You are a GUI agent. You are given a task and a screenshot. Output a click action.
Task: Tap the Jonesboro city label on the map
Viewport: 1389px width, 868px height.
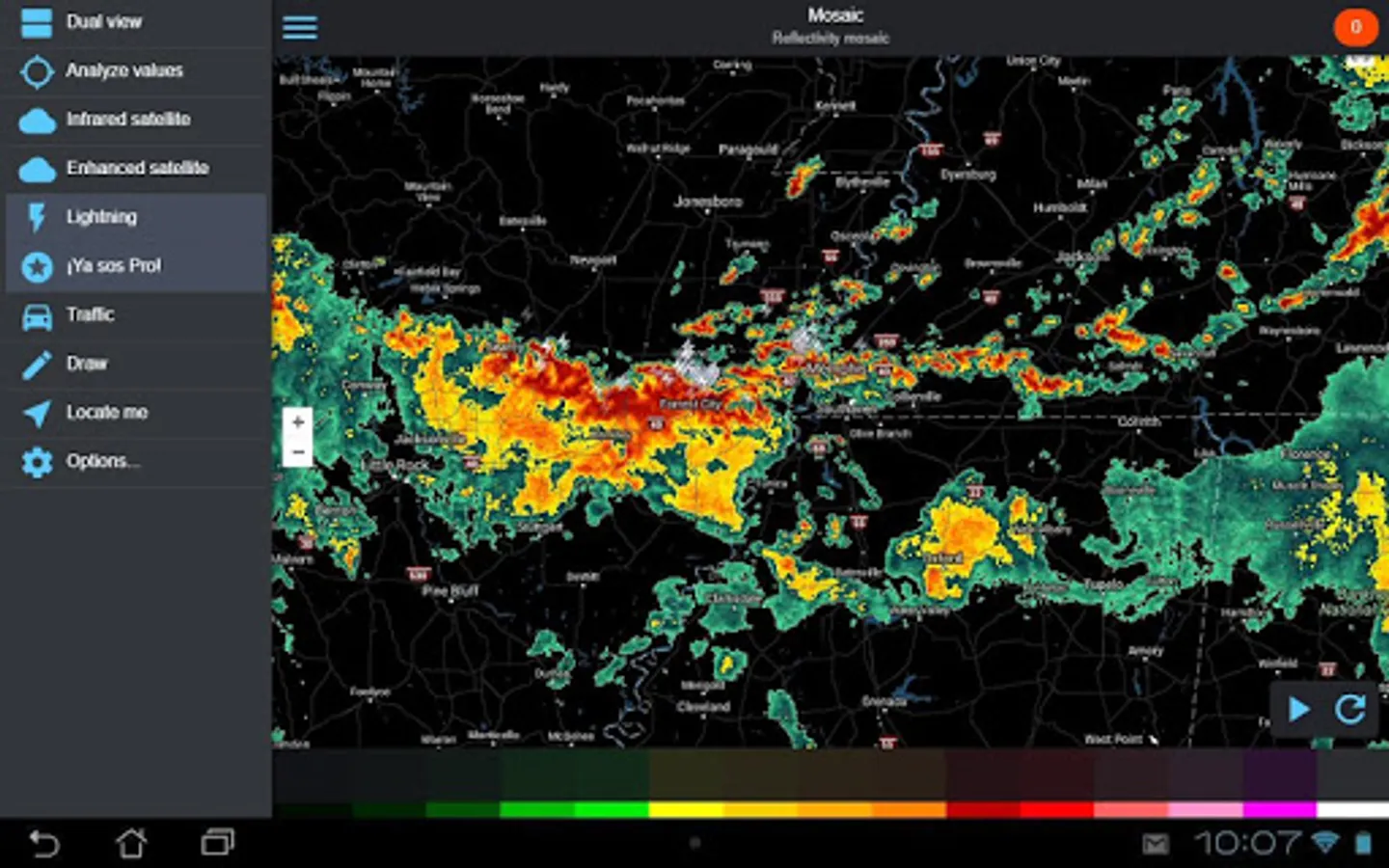pyautogui.click(x=708, y=202)
